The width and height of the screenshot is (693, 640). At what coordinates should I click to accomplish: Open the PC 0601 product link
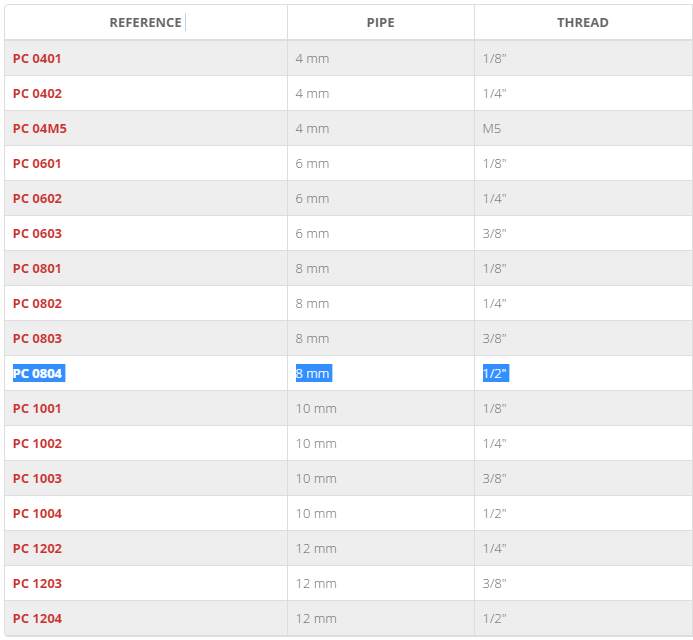[37, 164]
